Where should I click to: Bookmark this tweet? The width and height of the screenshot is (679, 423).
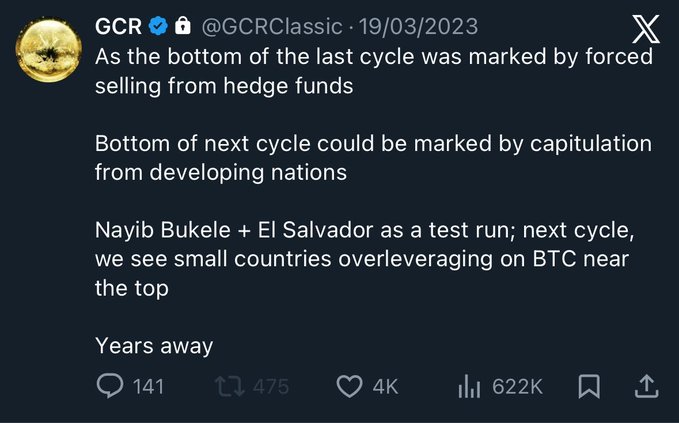click(x=589, y=386)
